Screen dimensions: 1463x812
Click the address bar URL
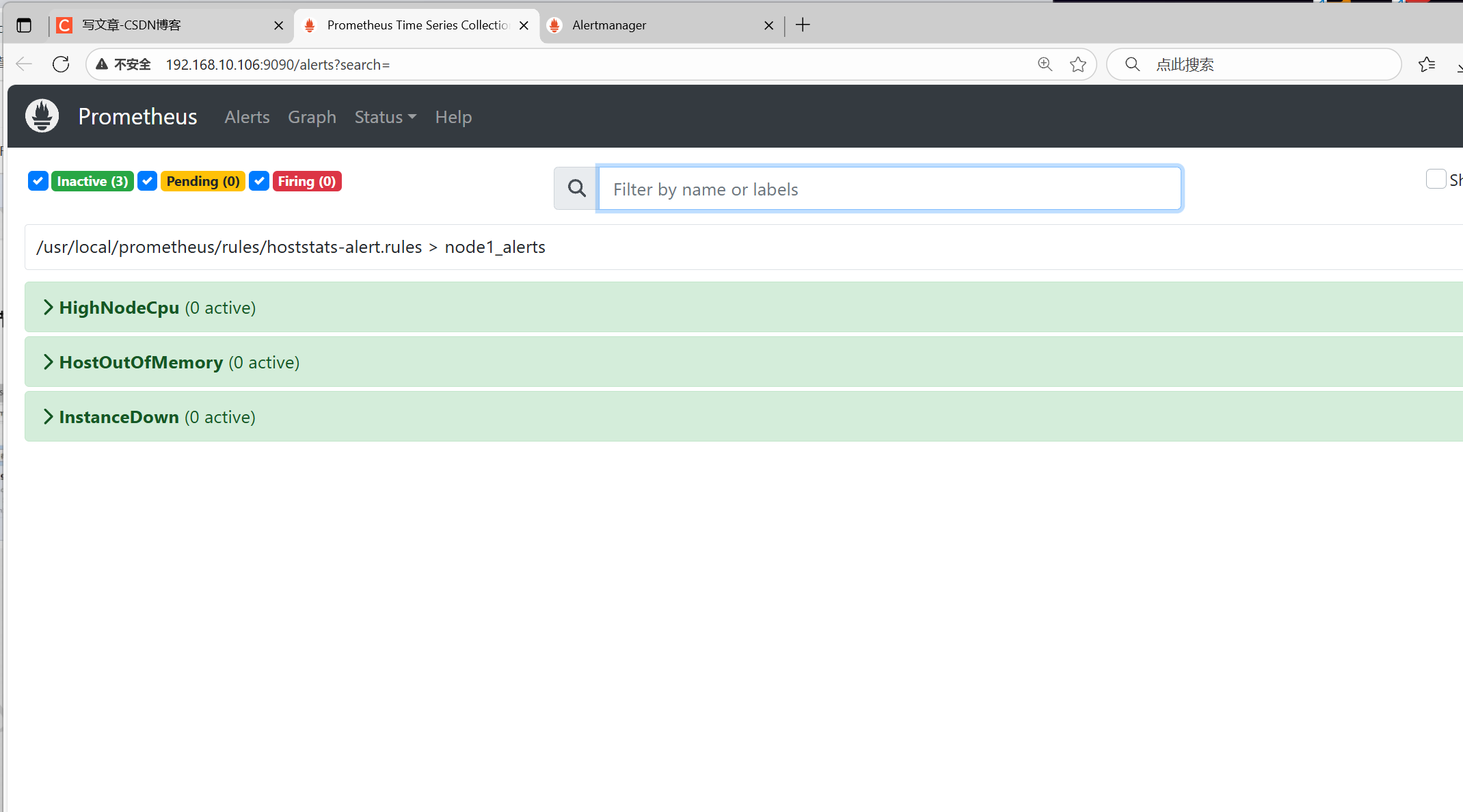(278, 64)
